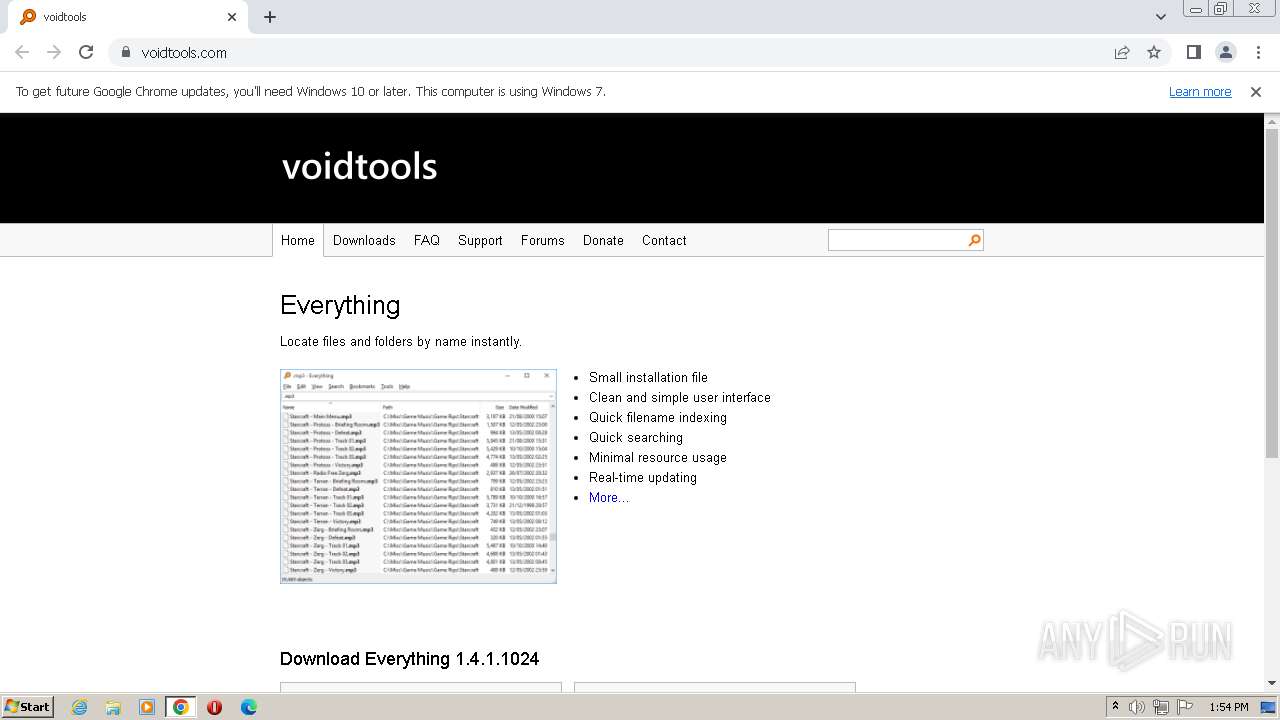View site info via the lock icon

(x=125, y=52)
